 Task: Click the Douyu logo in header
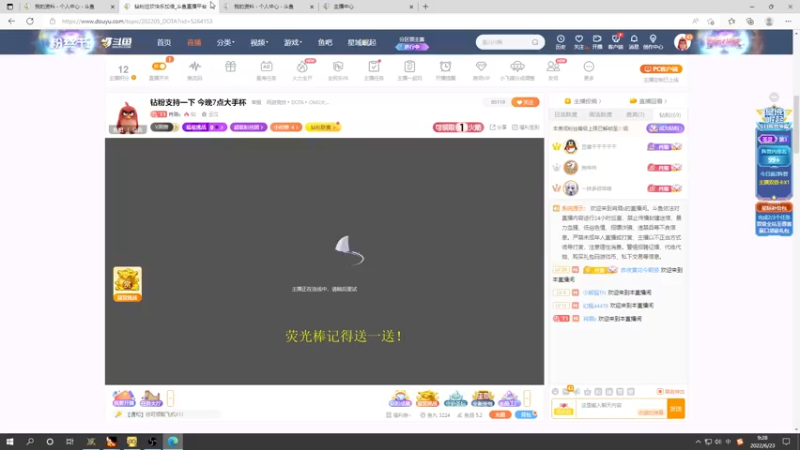[116, 42]
